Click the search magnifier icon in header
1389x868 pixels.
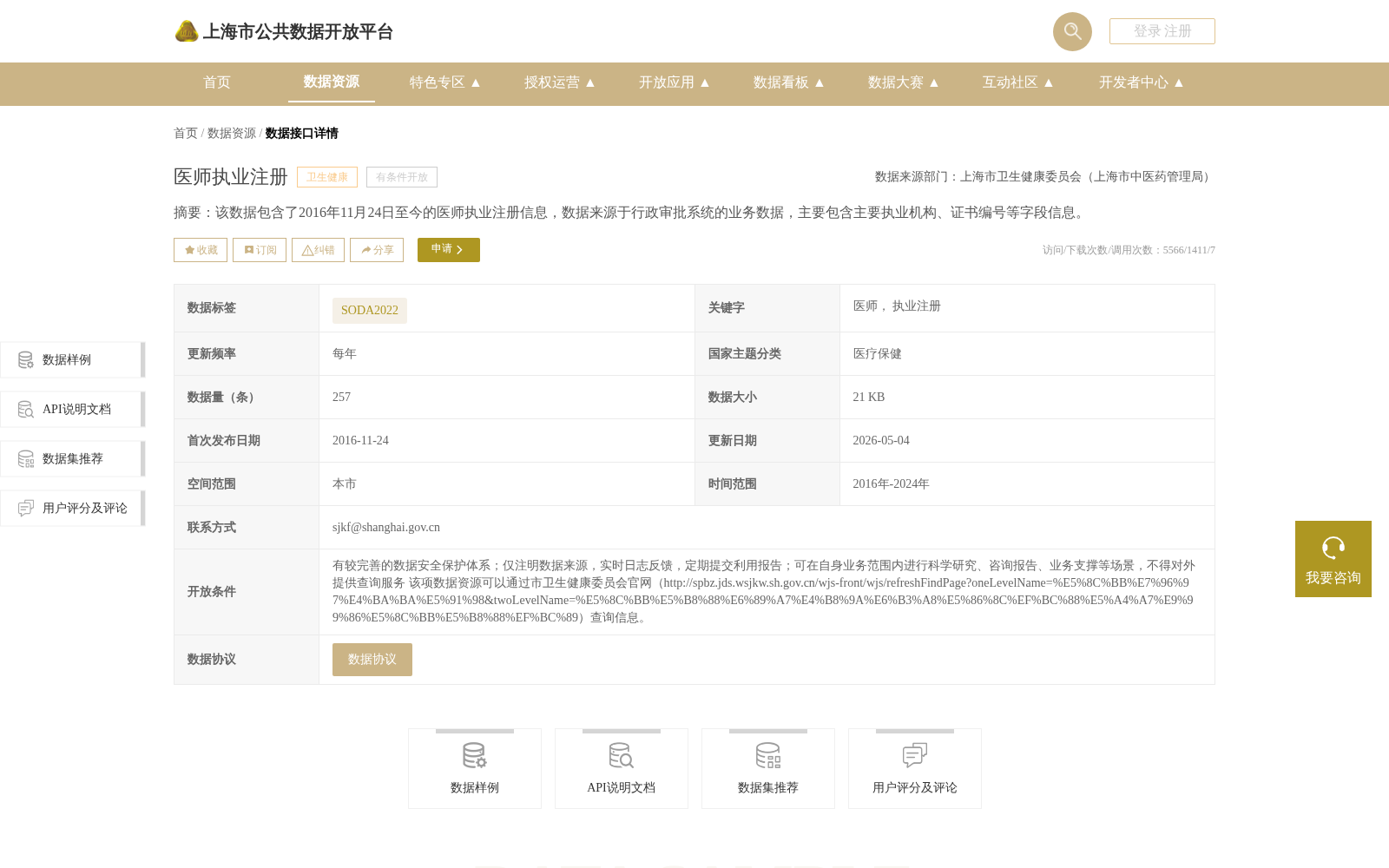point(1072,31)
